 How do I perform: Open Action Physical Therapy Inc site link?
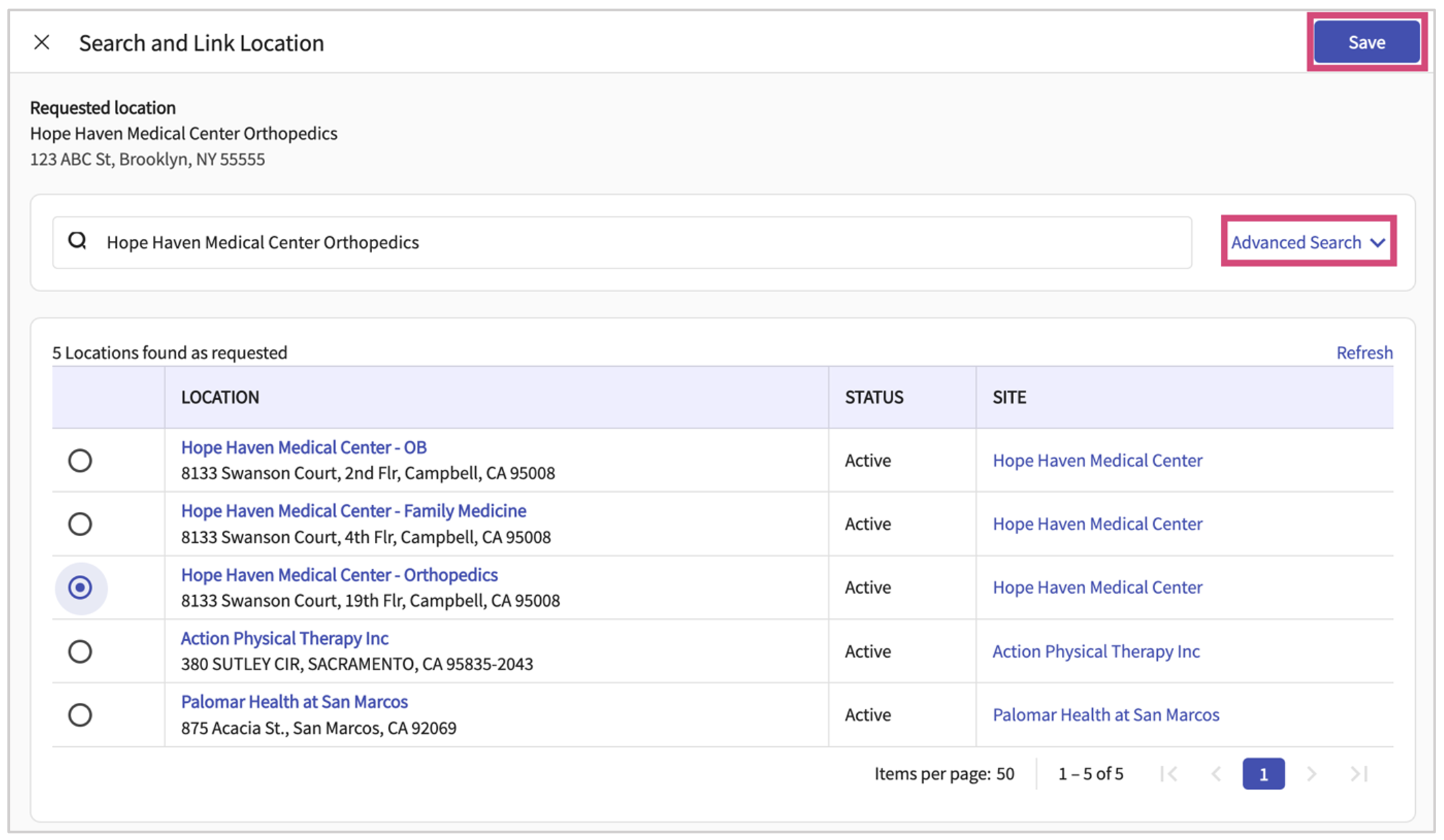[1095, 651]
